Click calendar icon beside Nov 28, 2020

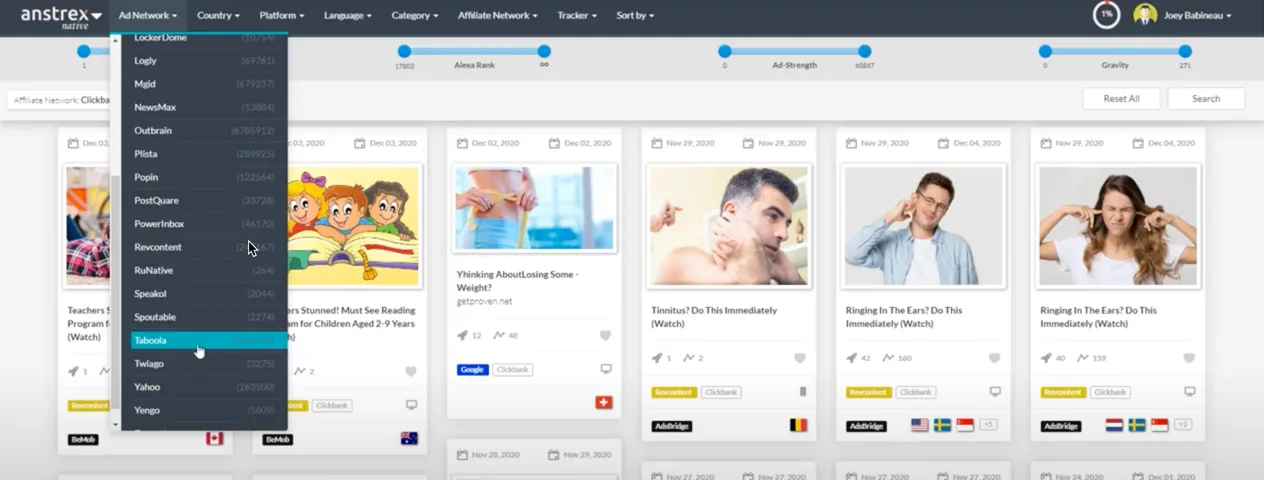point(462,454)
